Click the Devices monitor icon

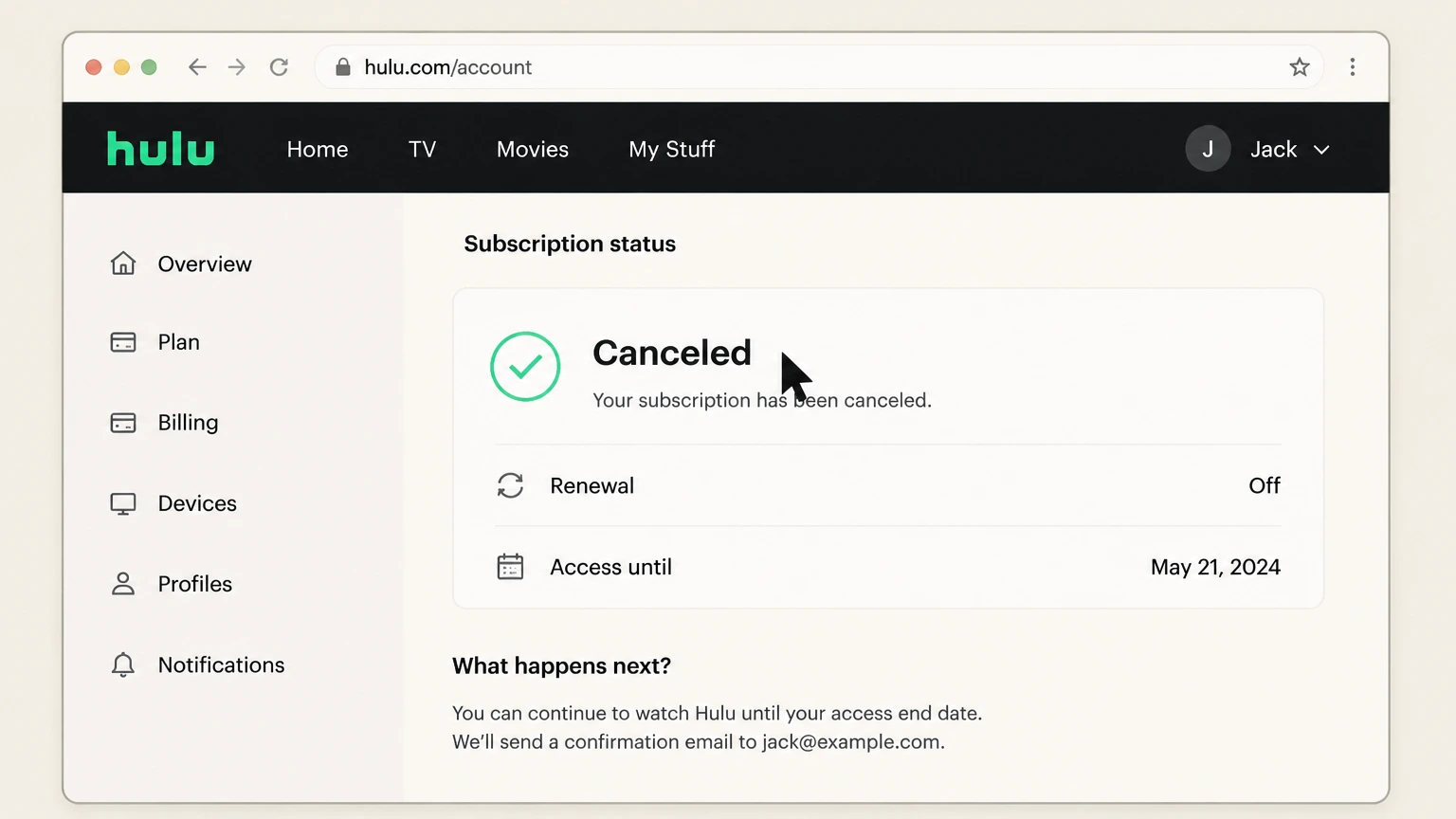(123, 503)
